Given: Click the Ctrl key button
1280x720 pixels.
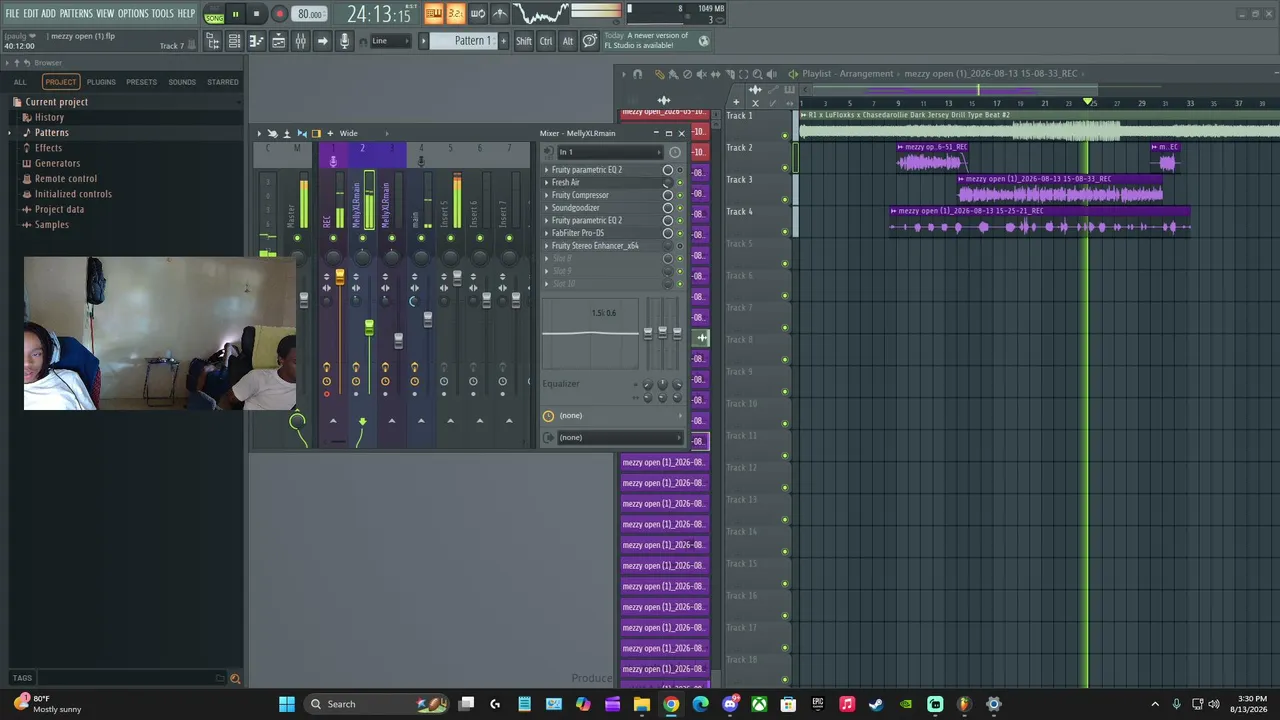Looking at the screenshot, I should [546, 41].
